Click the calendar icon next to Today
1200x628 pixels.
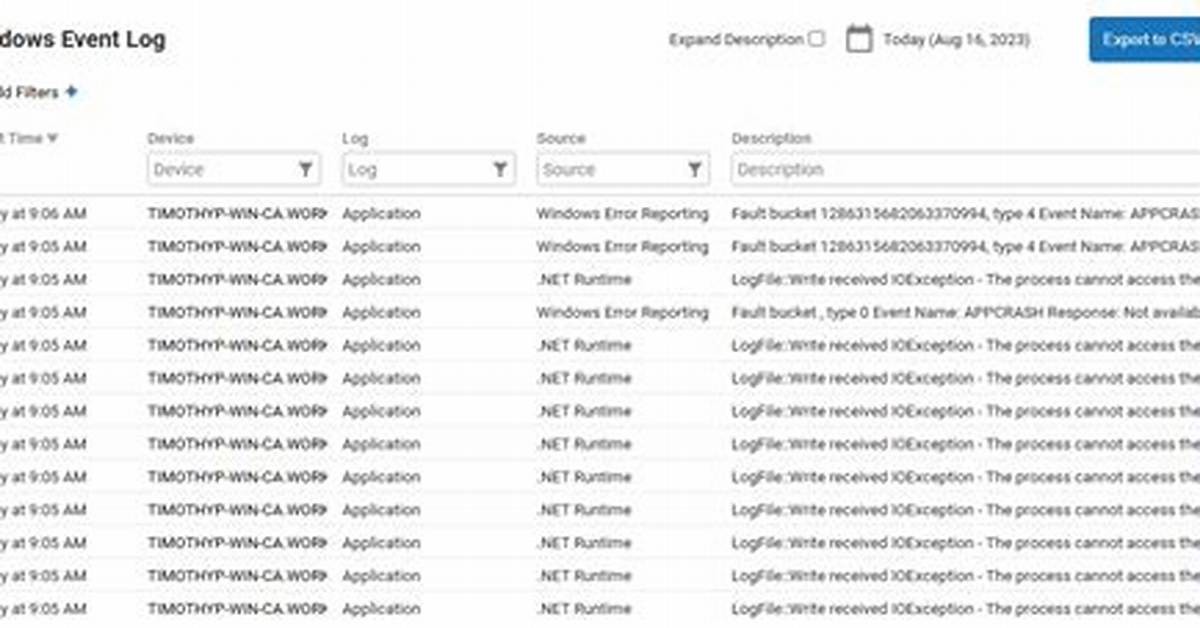[859, 39]
